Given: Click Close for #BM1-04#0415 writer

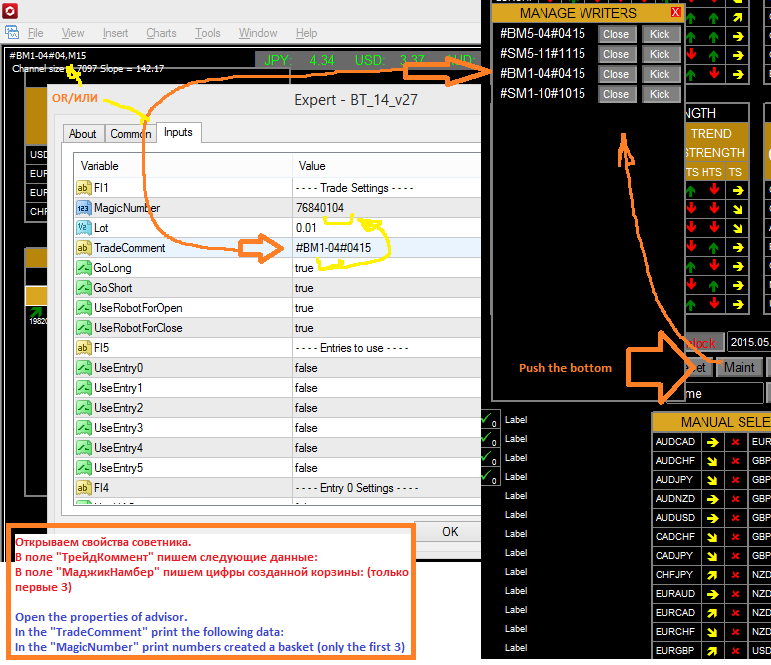Looking at the screenshot, I should (x=617, y=74).
